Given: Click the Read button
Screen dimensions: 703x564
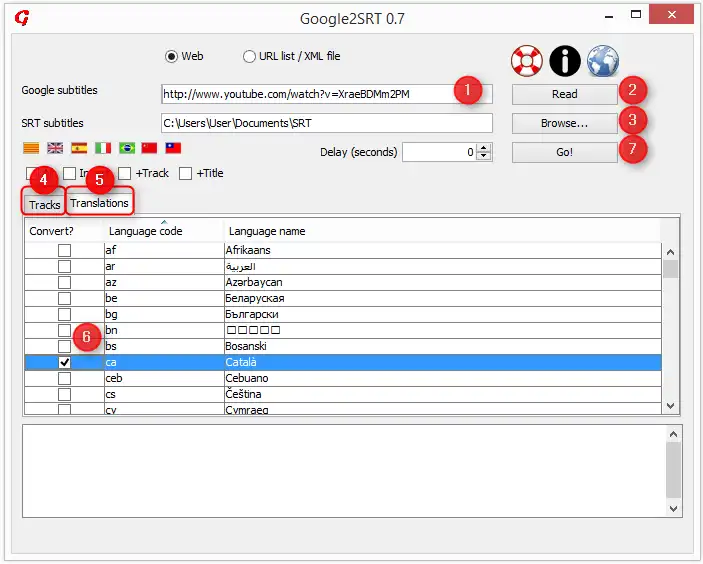Looking at the screenshot, I should [x=564, y=94].
